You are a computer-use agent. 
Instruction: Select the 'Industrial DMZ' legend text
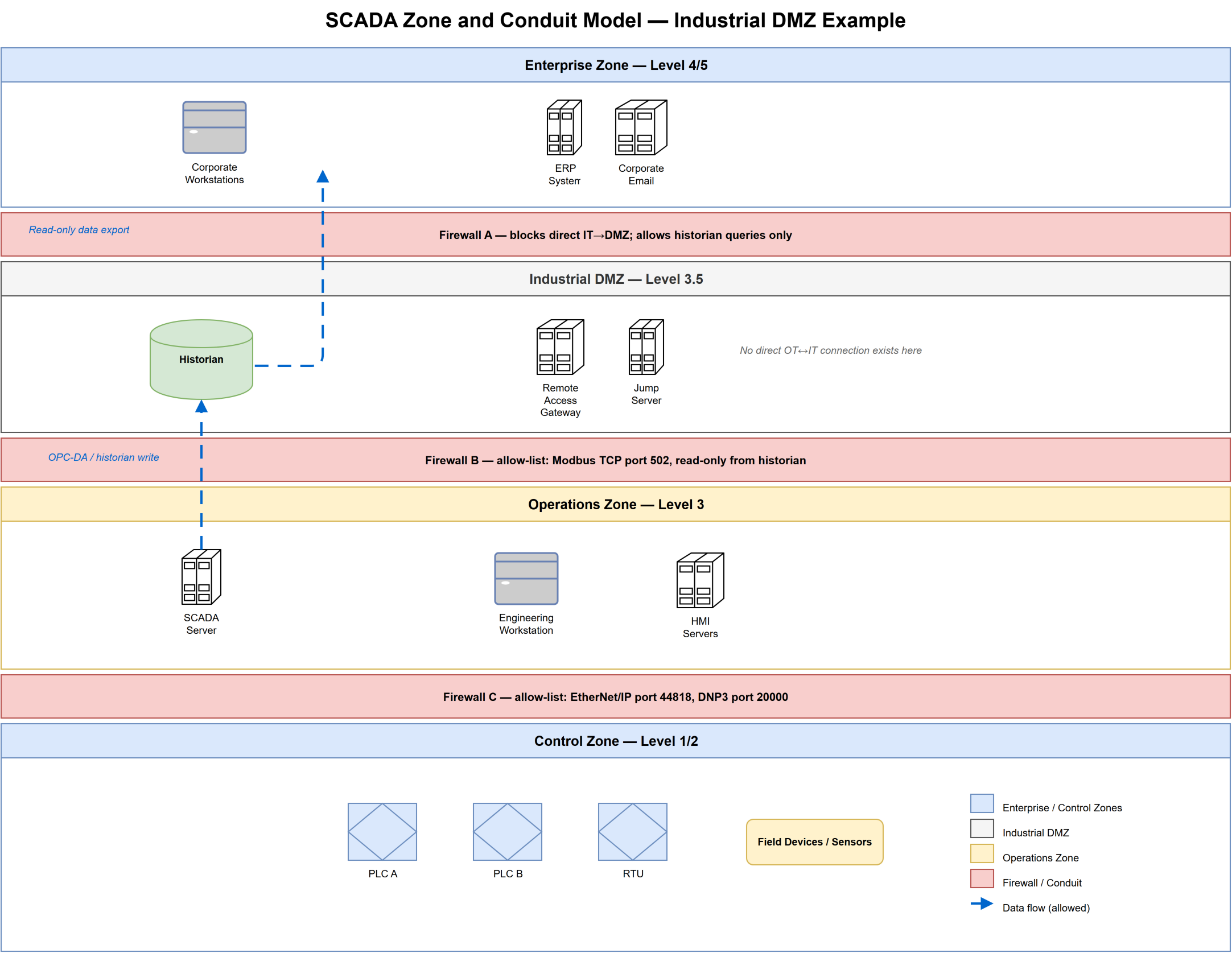tap(1036, 833)
